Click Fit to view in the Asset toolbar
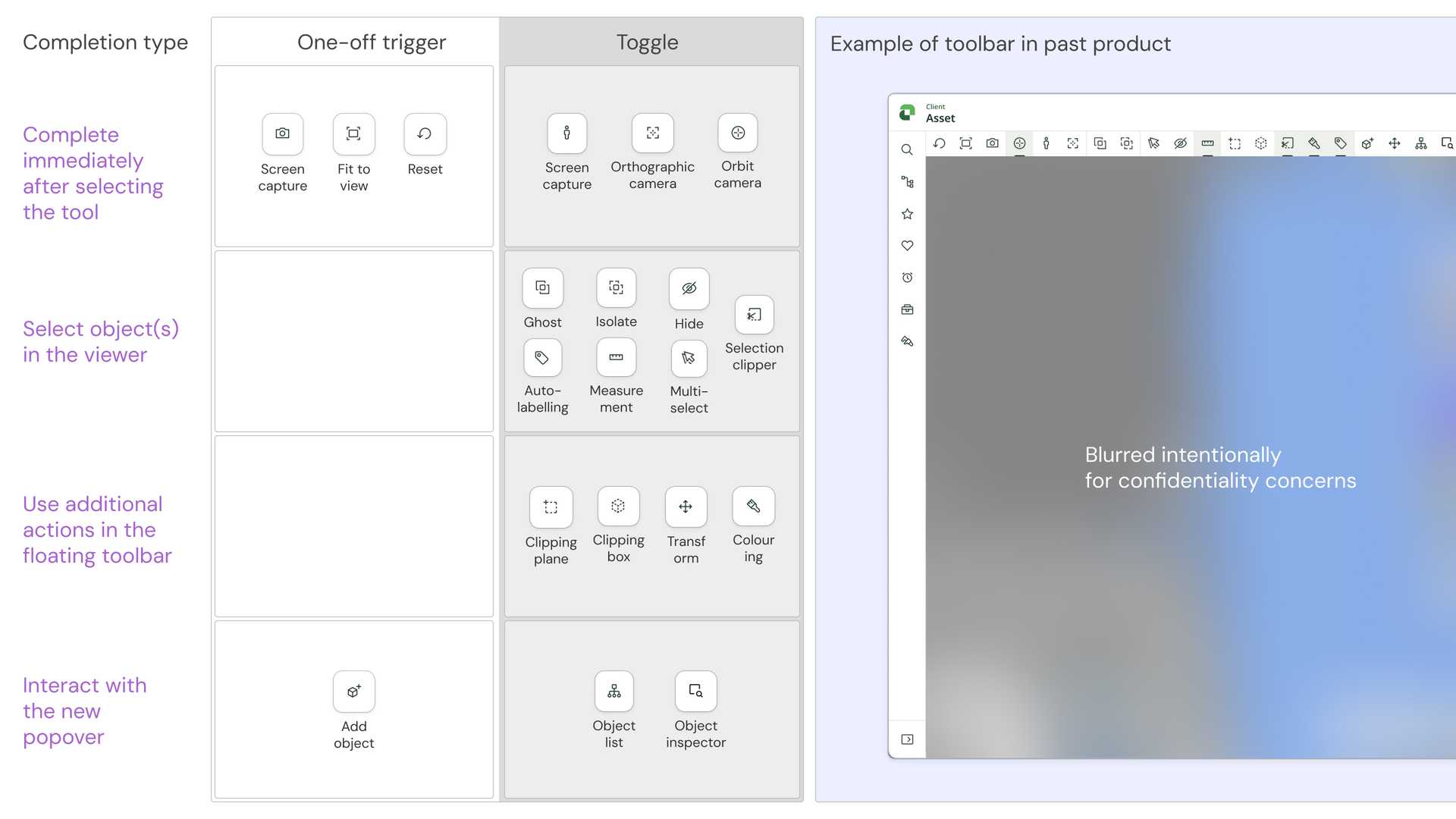Viewport: 1456px width, 819px height. click(965, 143)
